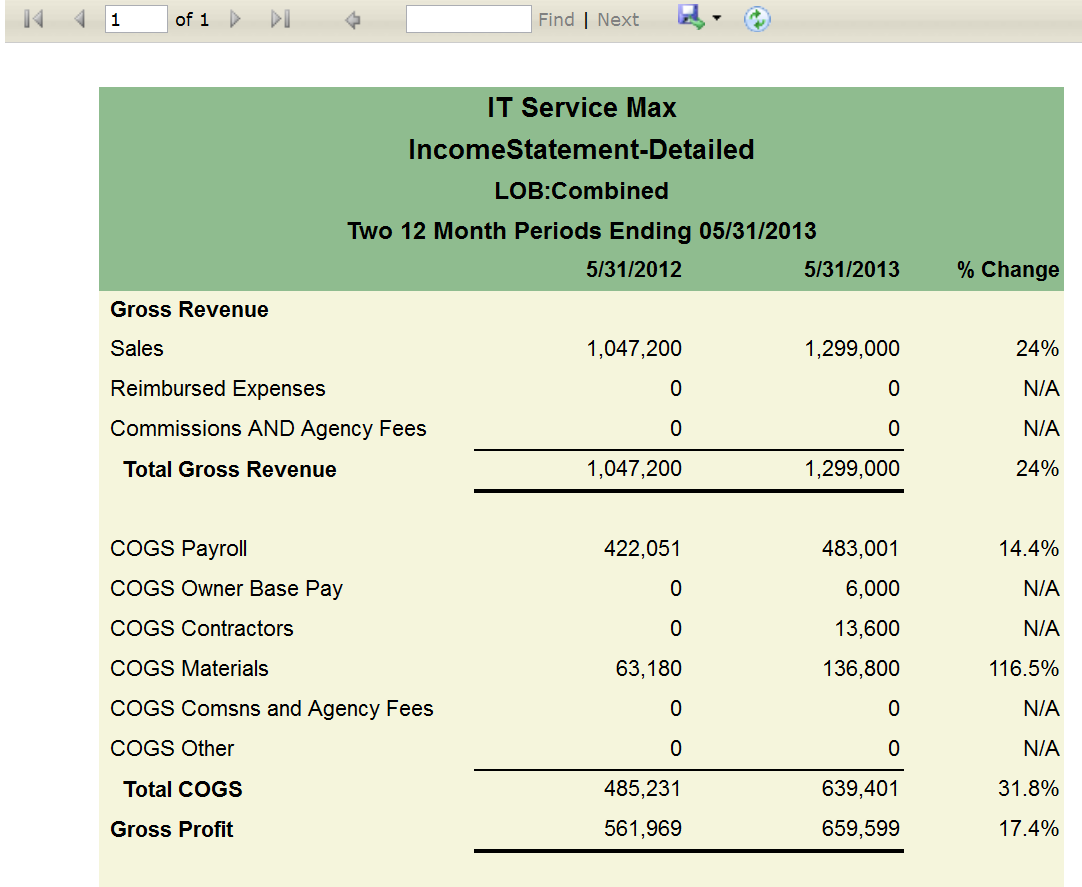Jump to the last page of report

(x=280, y=19)
